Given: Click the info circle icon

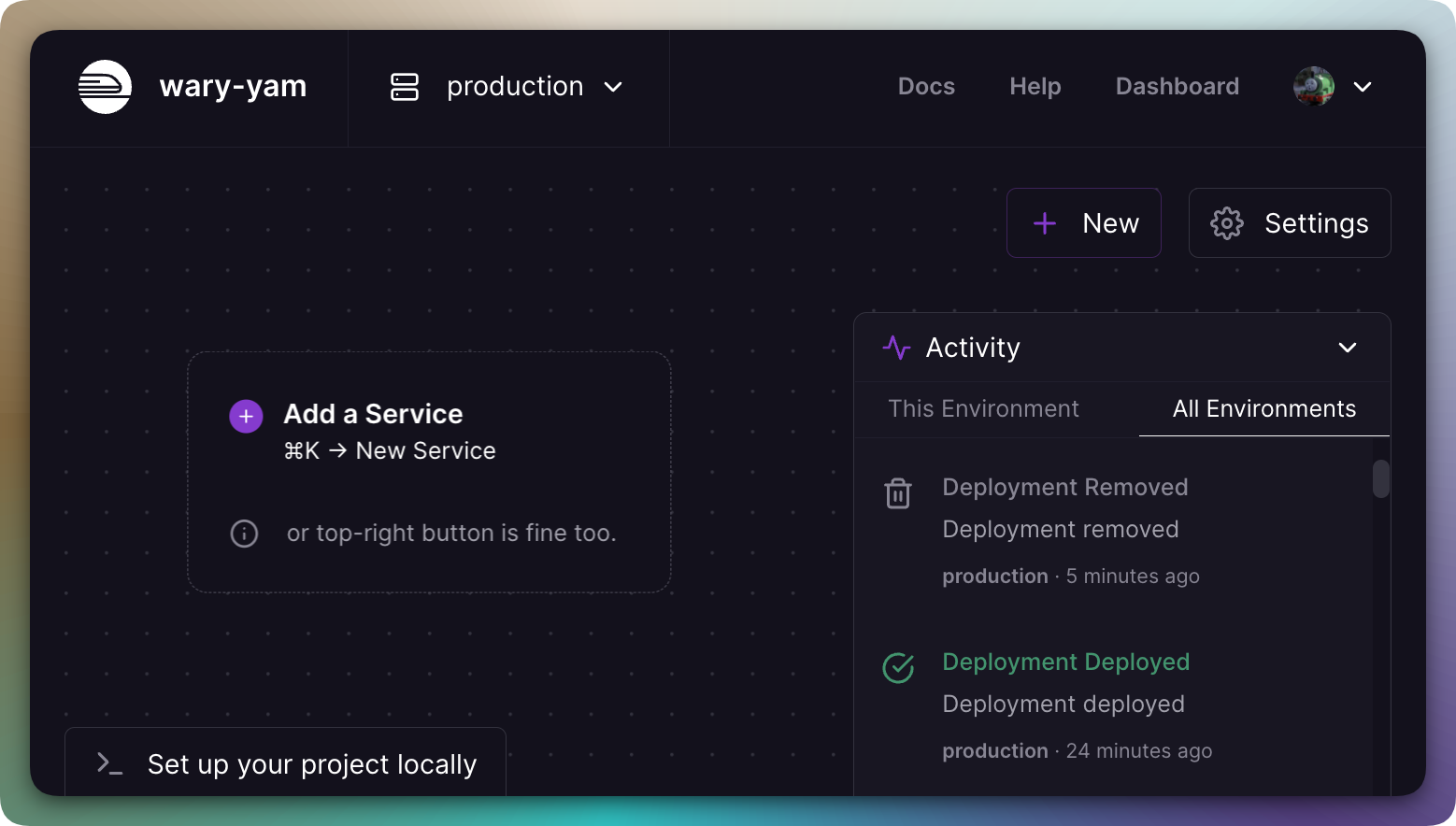Looking at the screenshot, I should (244, 534).
